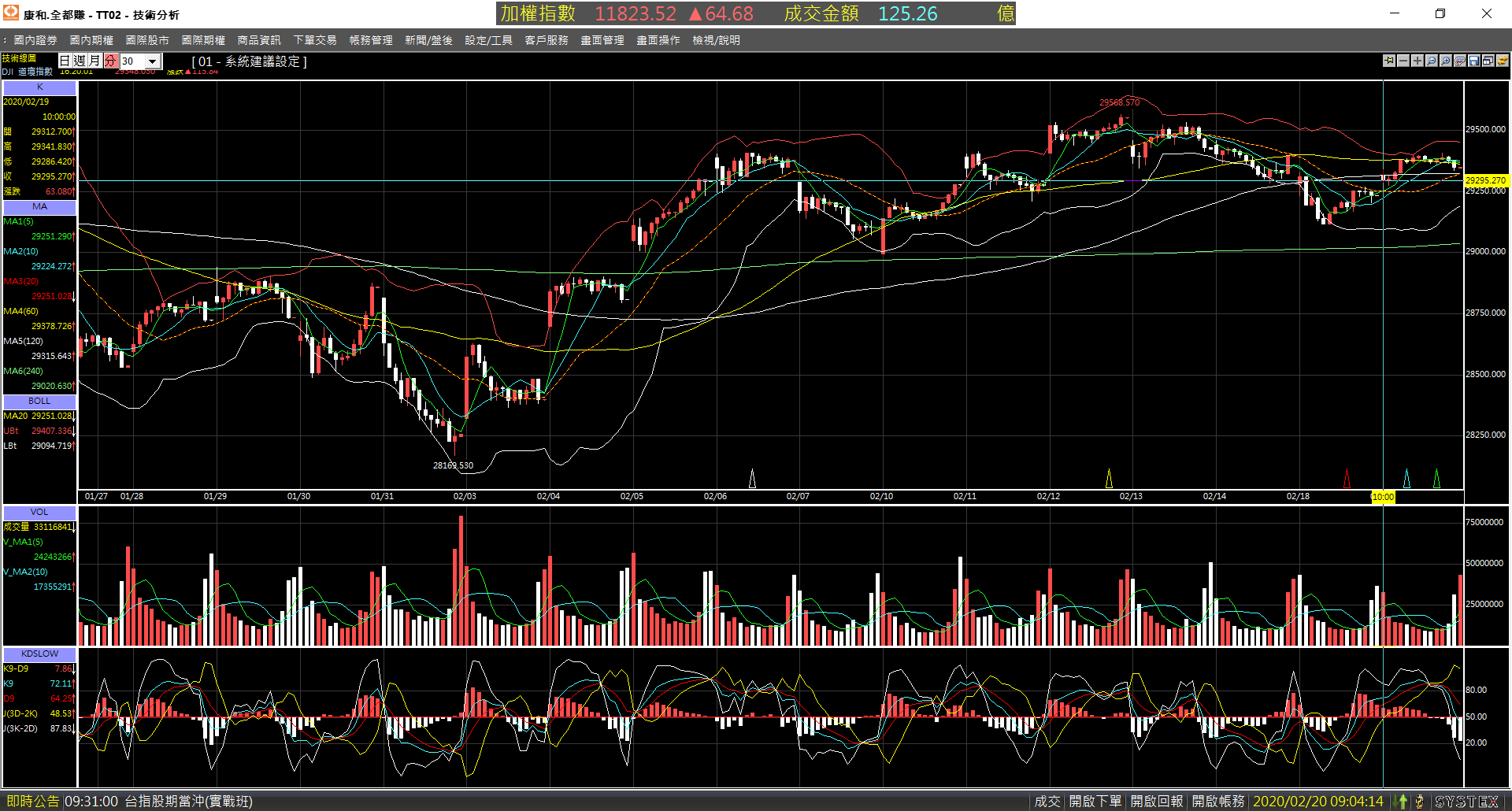Zoom in with the magnifier plus icon
The image size is (1512, 811).
point(1446,61)
